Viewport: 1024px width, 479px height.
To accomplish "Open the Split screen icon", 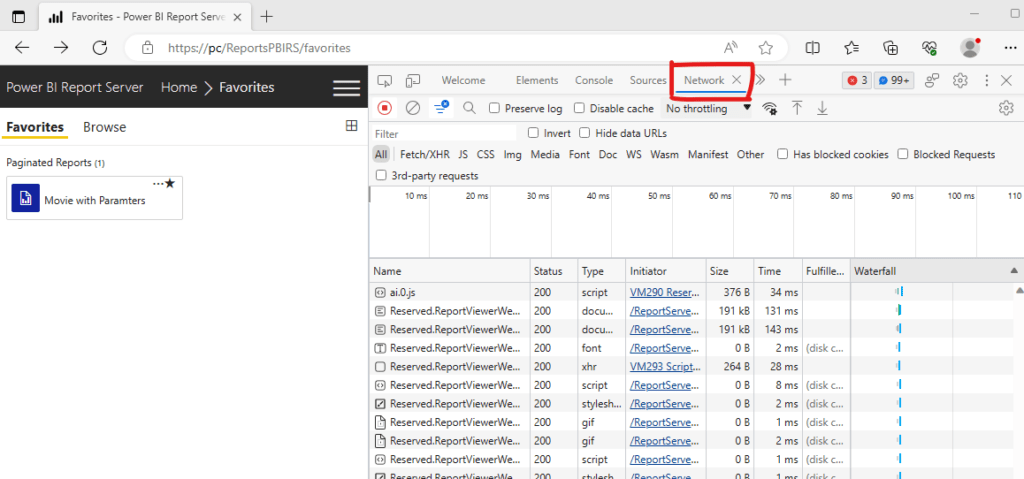I will pyautogui.click(x=812, y=48).
